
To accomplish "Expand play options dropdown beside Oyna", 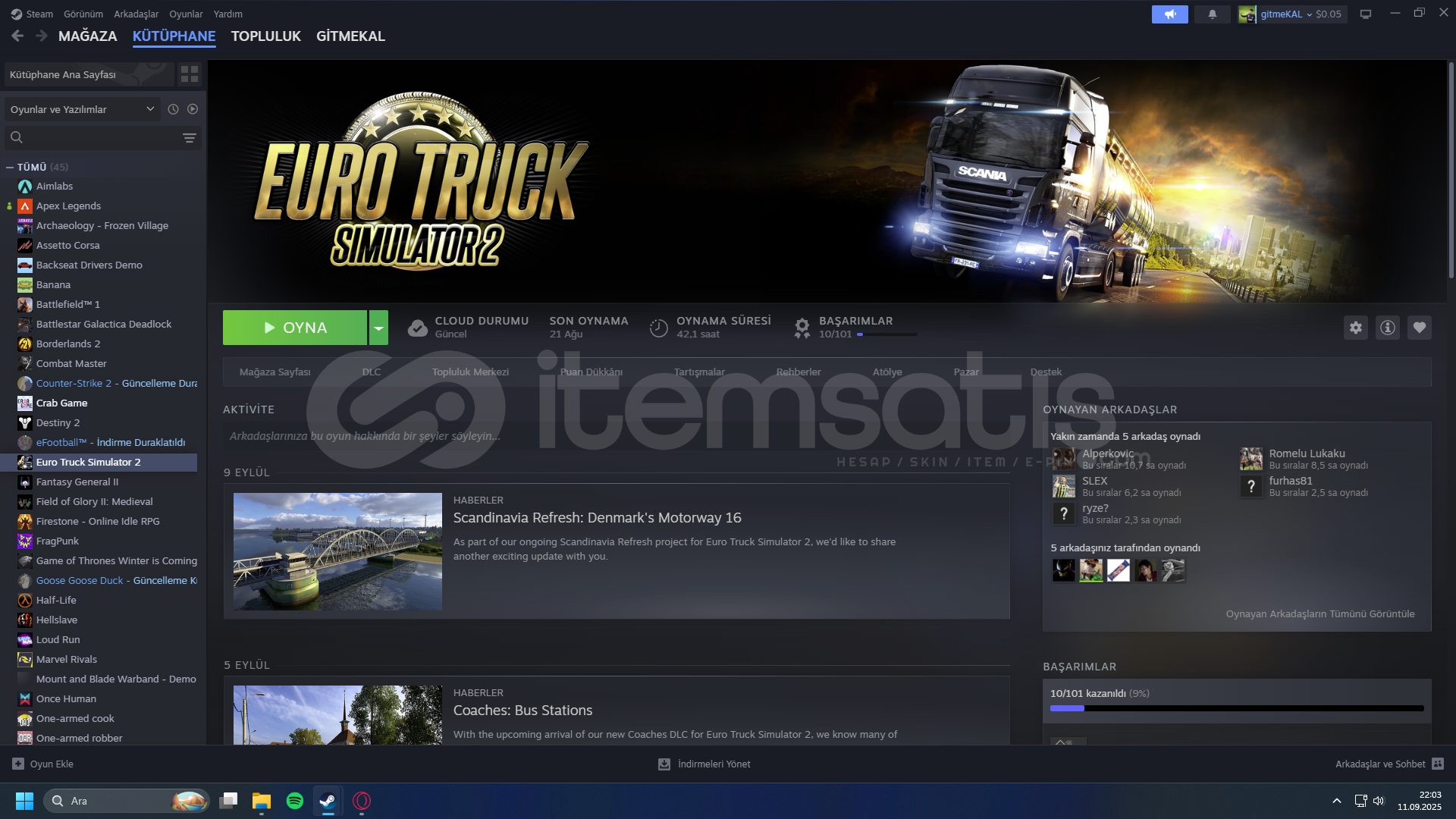I will [378, 328].
